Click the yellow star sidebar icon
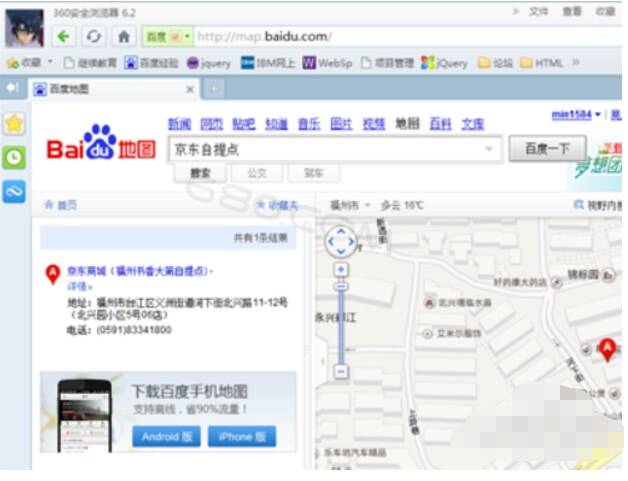Screen dimensions: 628x481 pos(14,123)
